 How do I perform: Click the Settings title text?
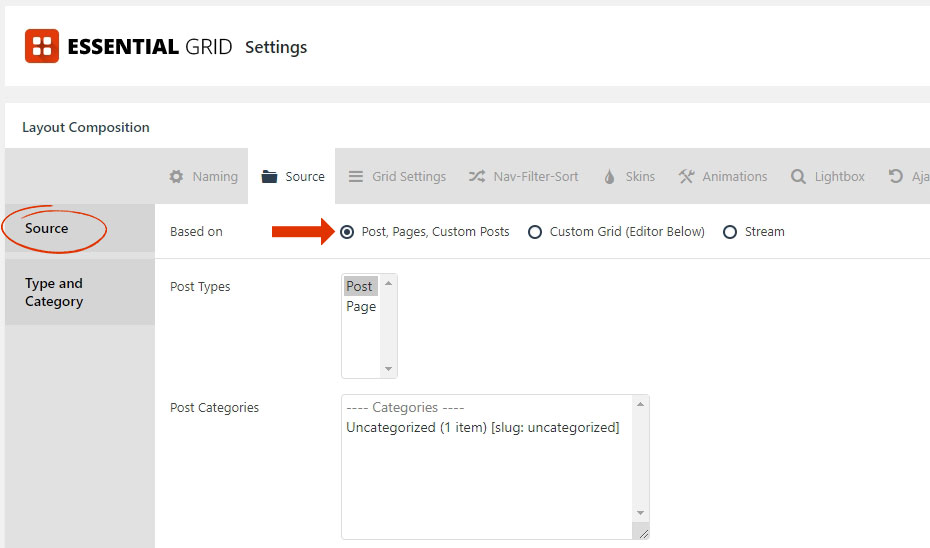[x=276, y=47]
